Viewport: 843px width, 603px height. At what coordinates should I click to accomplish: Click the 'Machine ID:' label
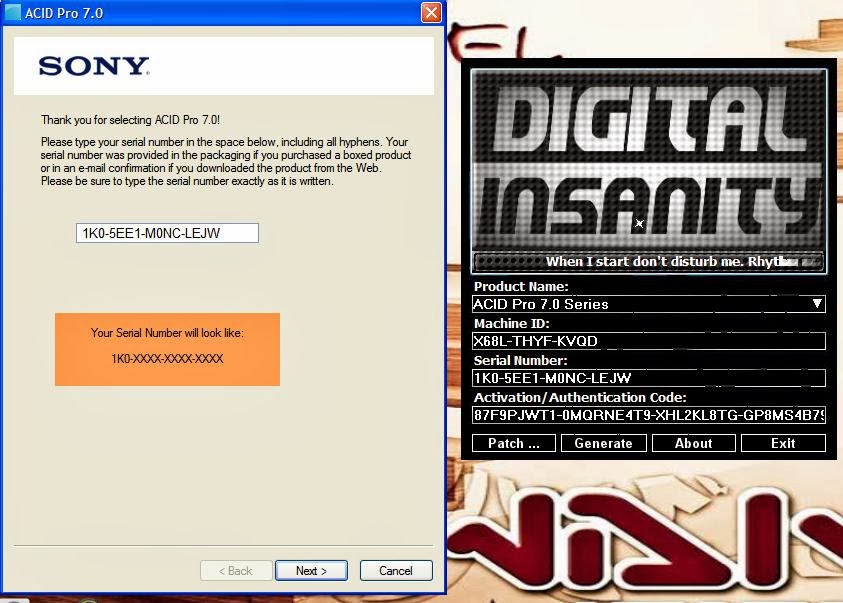[x=511, y=324]
